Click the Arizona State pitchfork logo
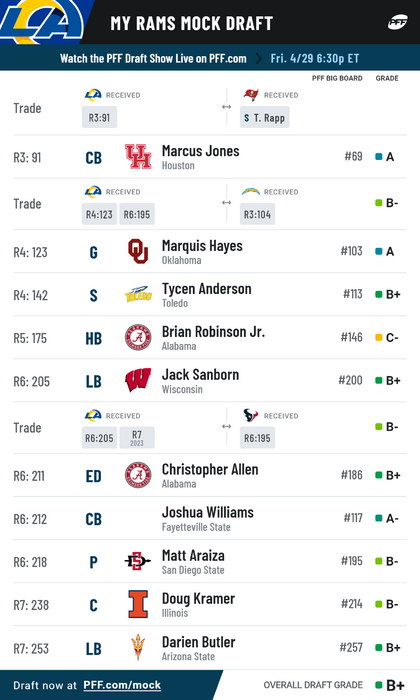Viewport: 420px width, 700px height. (138, 647)
